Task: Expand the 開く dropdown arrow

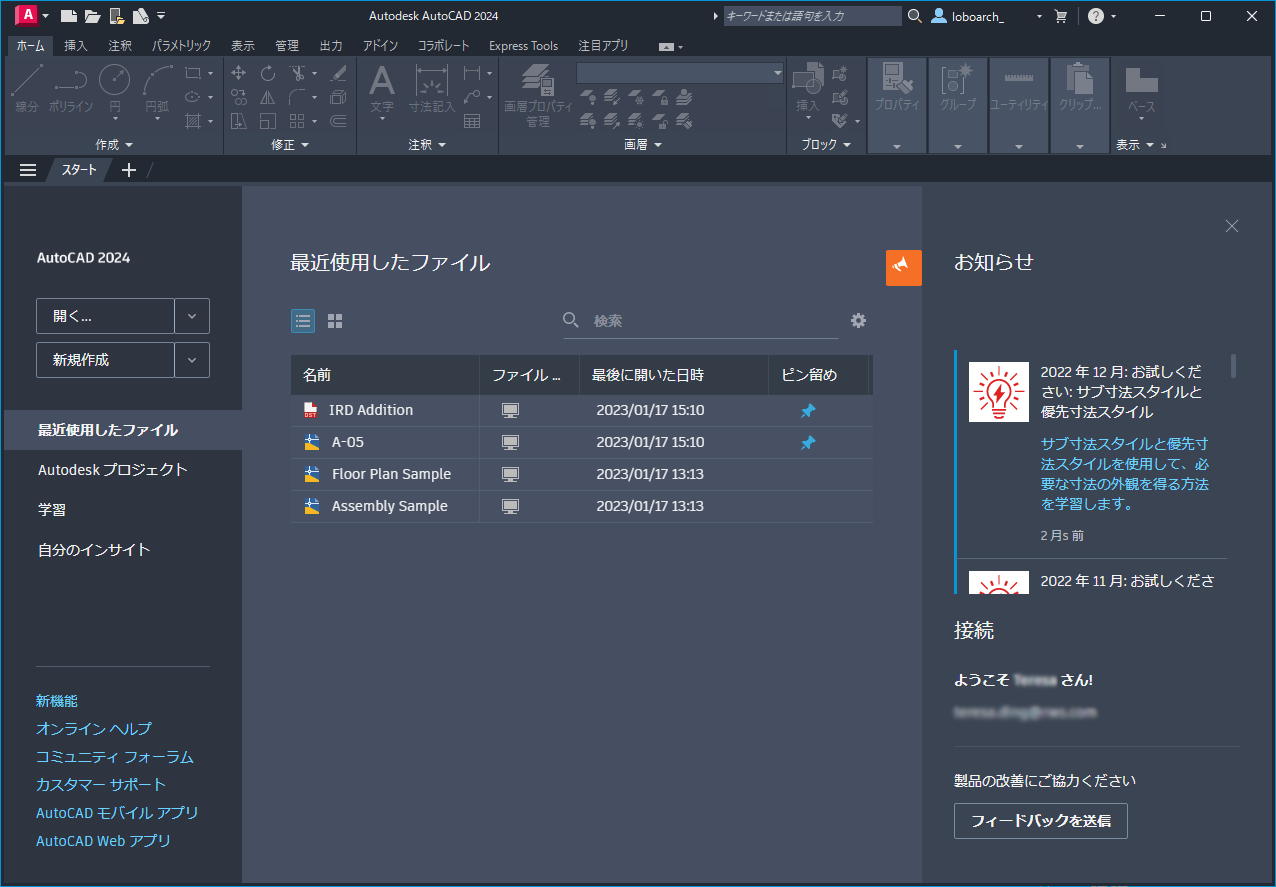Action: coord(192,316)
